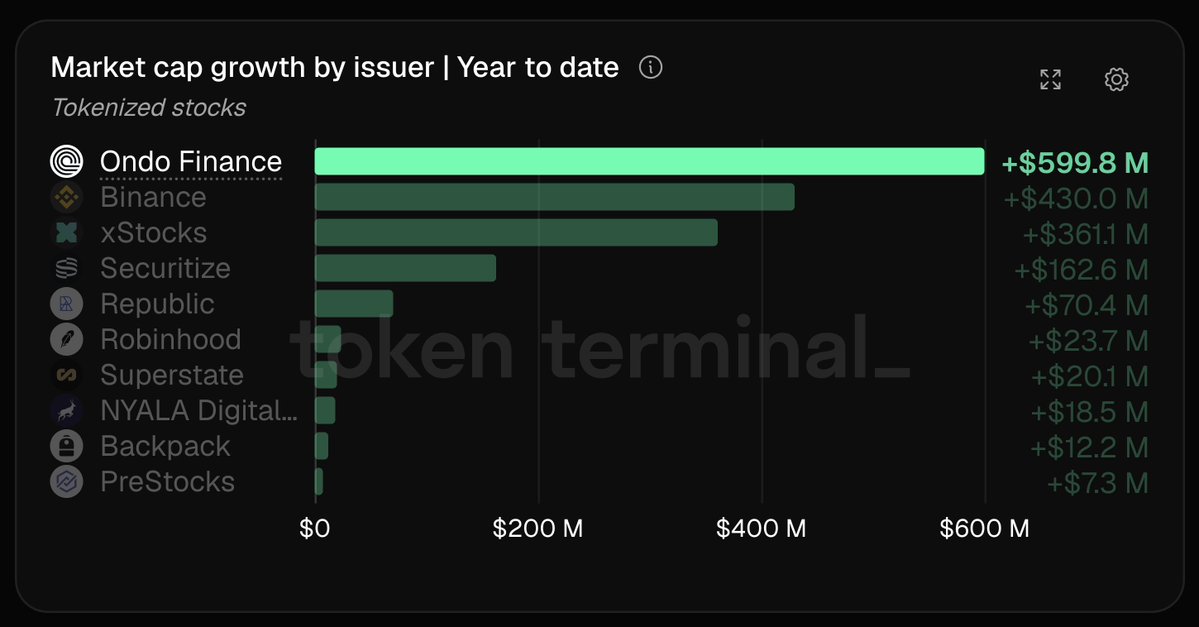Click the Securitize growth bar

(405, 268)
